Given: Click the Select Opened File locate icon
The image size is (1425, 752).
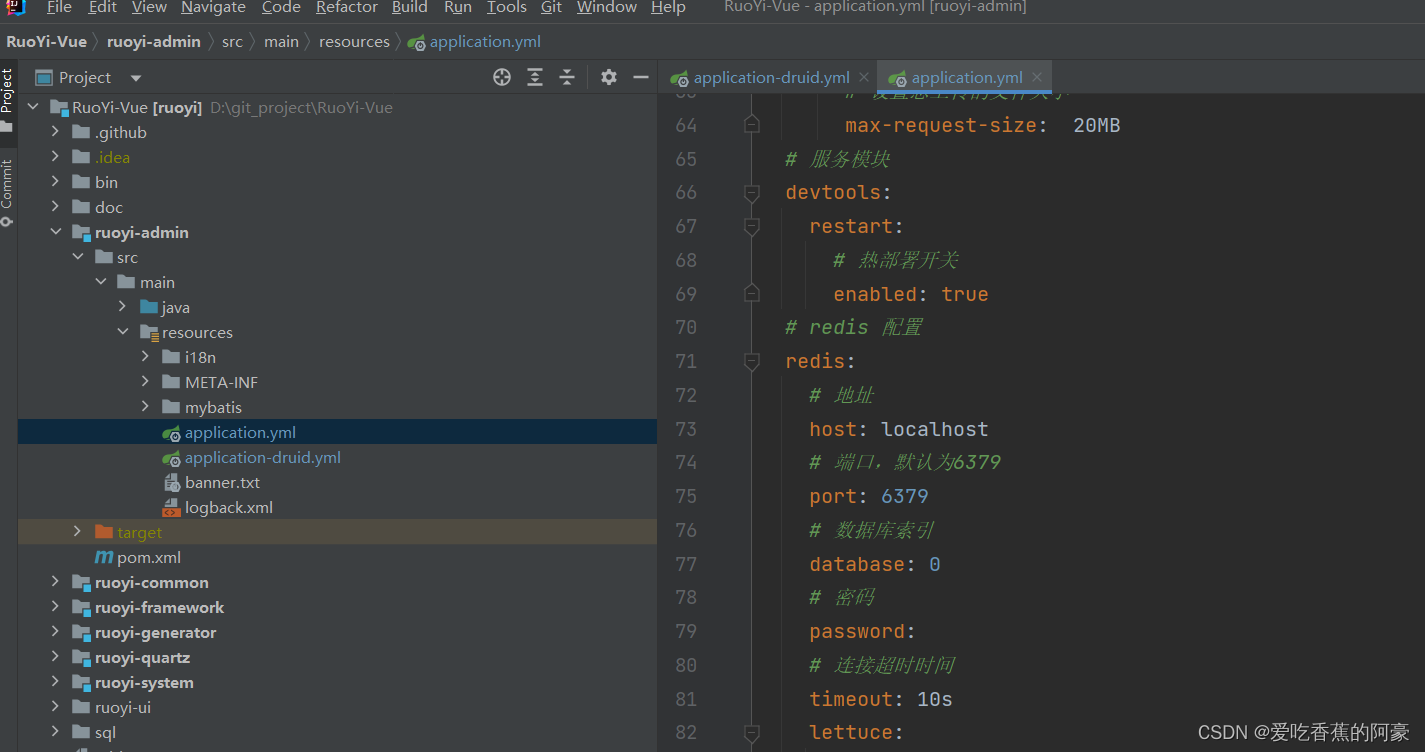Looking at the screenshot, I should [502, 77].
